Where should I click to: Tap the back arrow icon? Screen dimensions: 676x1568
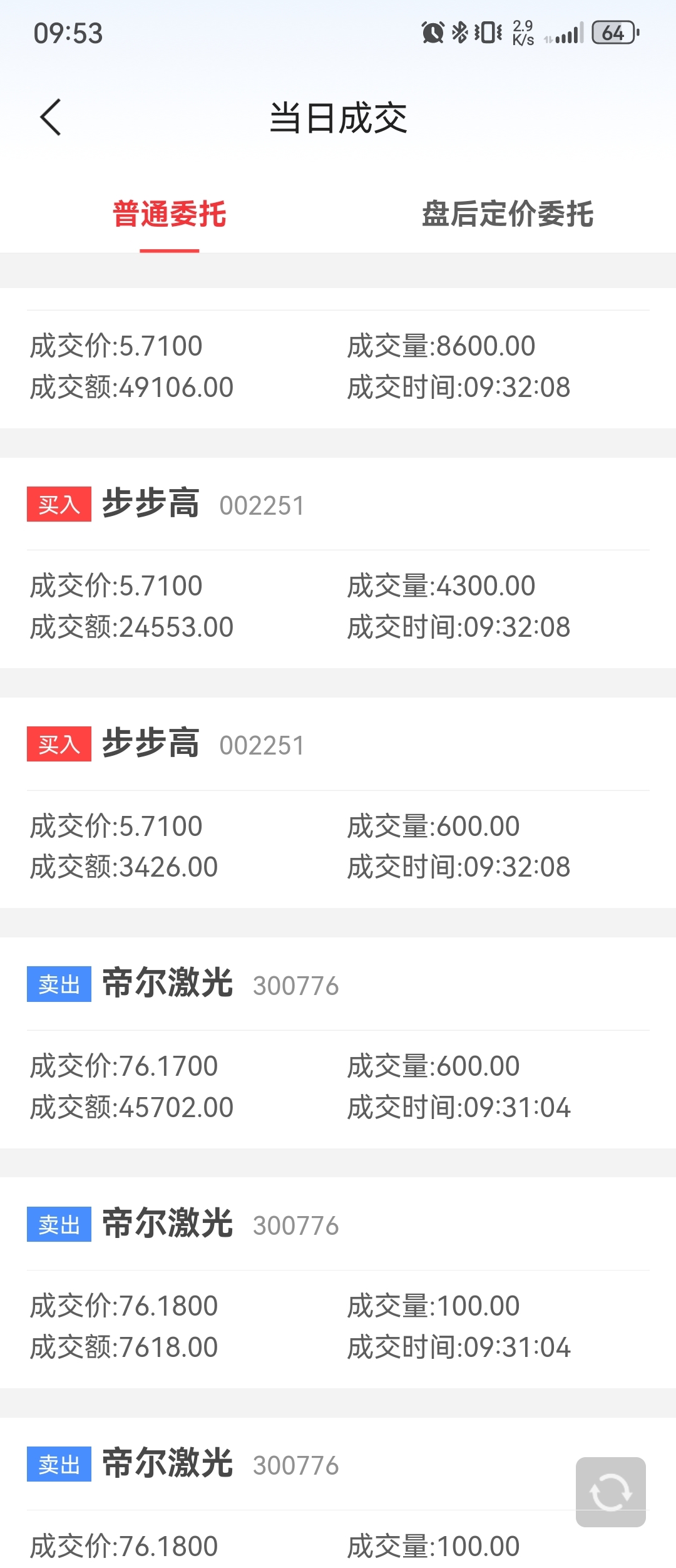click(51, 117)
